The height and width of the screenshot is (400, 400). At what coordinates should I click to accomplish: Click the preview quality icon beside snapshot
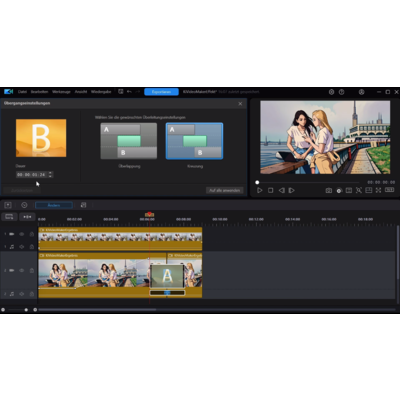point(339,191)
